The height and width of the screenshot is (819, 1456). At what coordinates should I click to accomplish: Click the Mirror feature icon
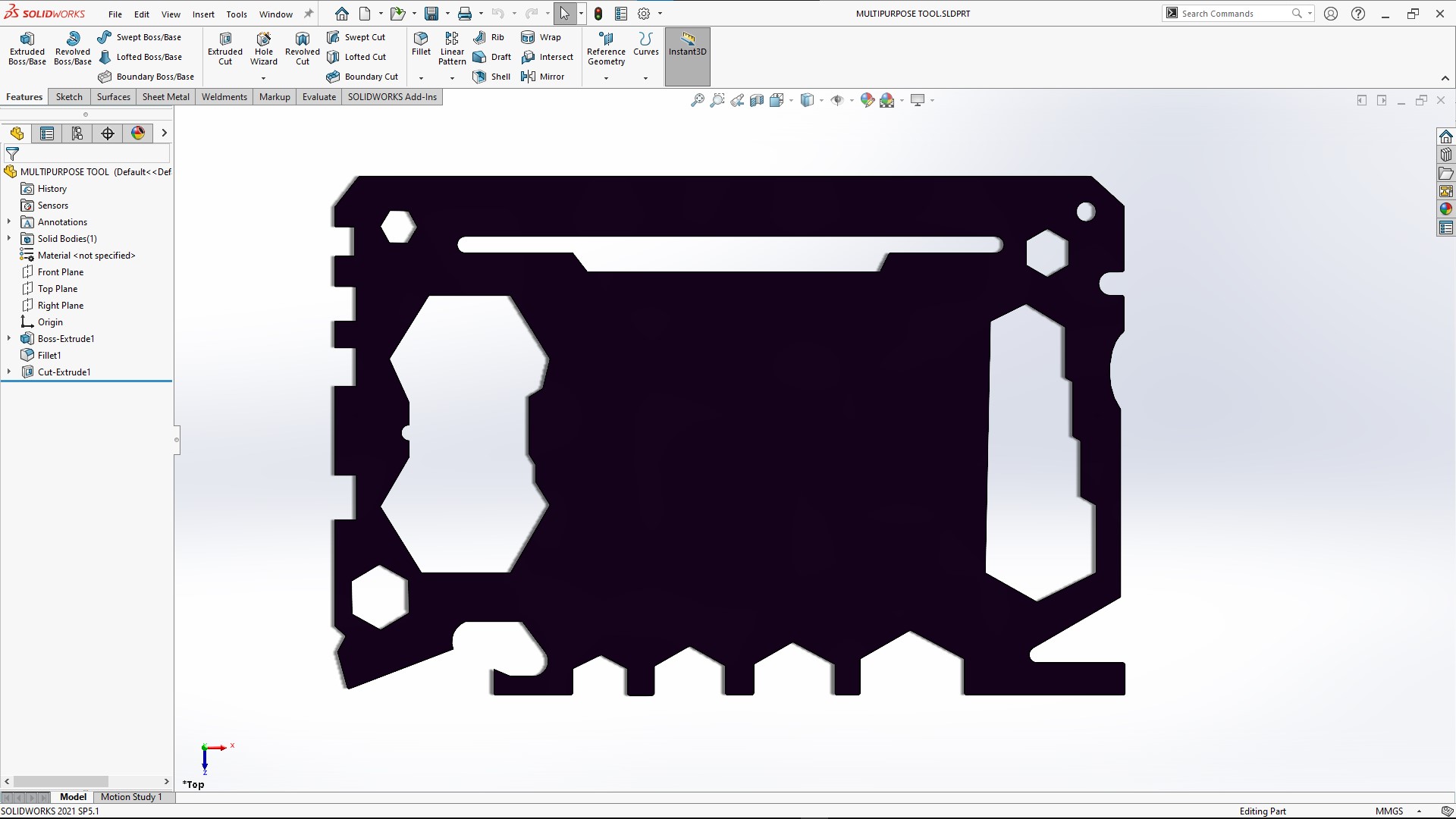542,77
